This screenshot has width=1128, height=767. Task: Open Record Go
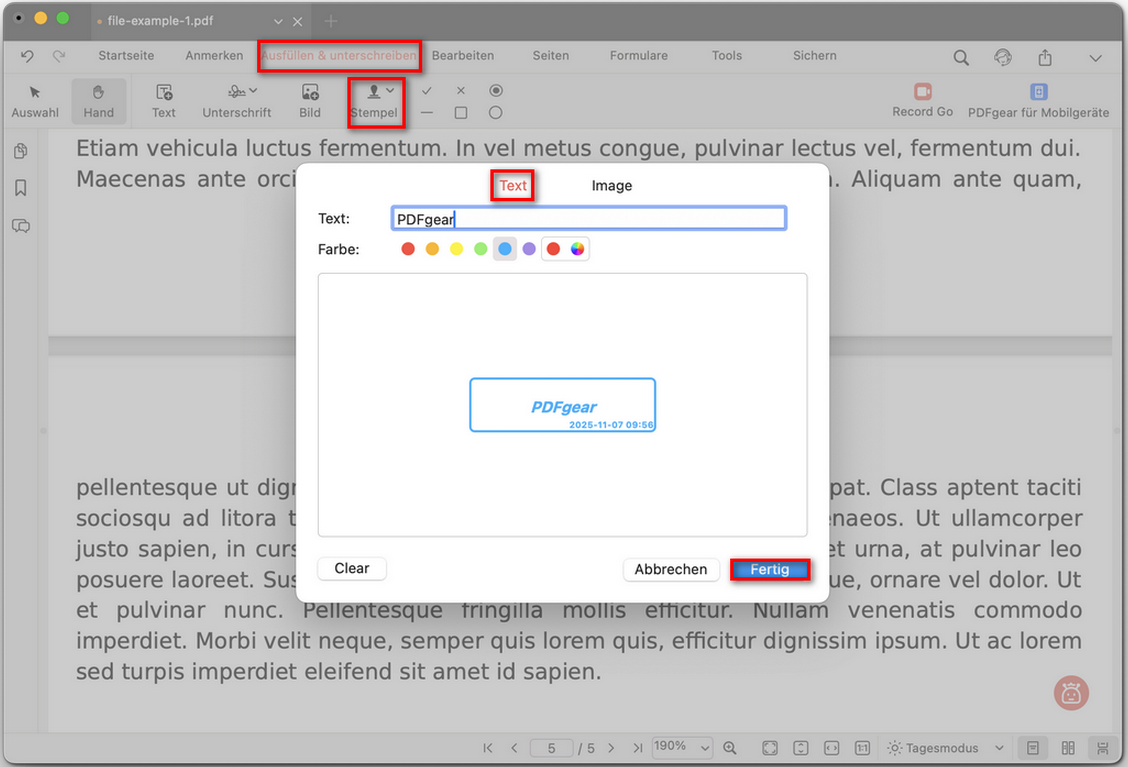(922, 101)
